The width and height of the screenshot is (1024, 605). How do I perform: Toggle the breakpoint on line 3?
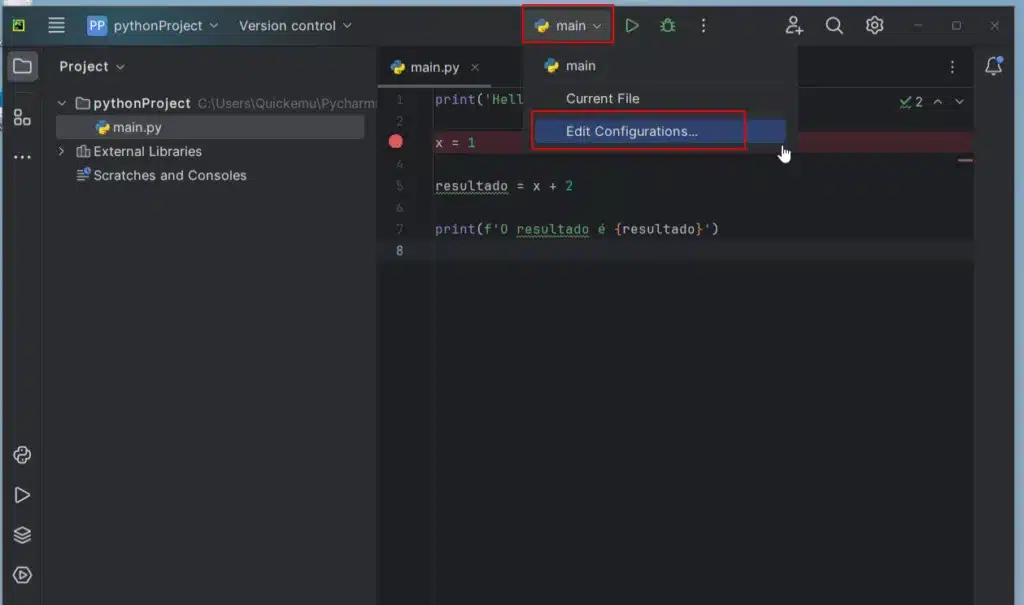coord(396,142)
